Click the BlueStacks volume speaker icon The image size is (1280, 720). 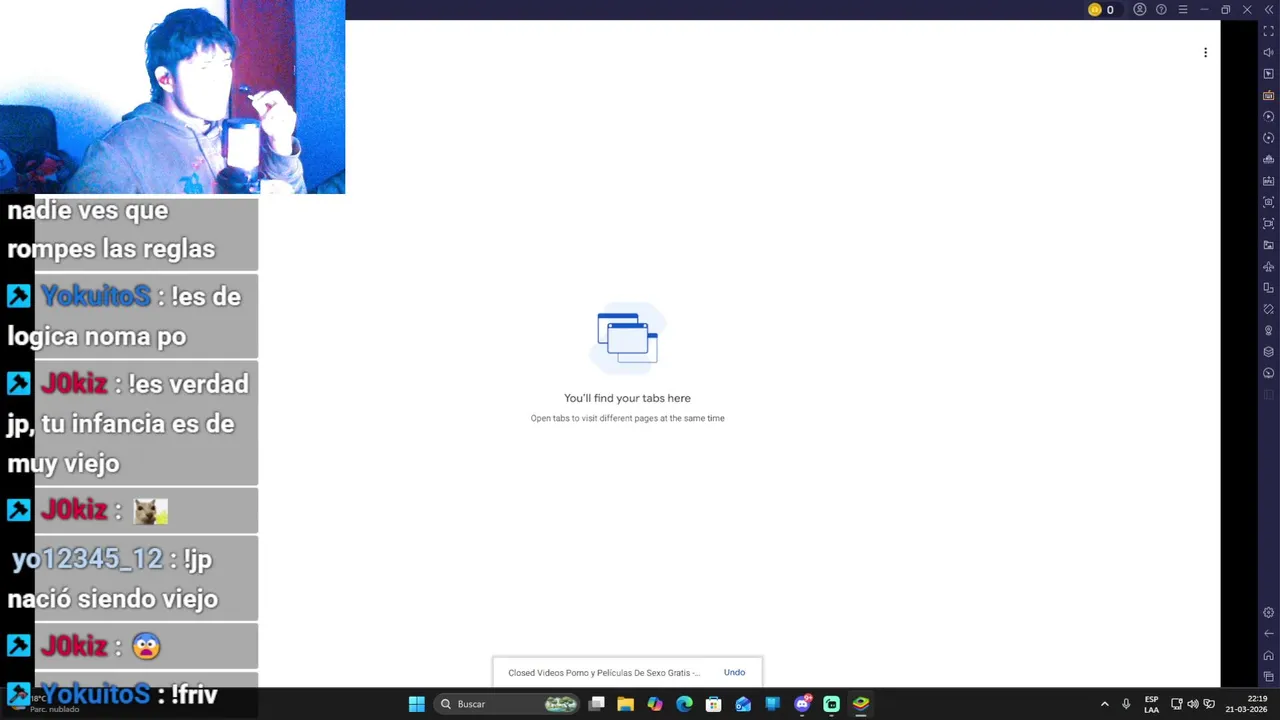coord(1268,52)
